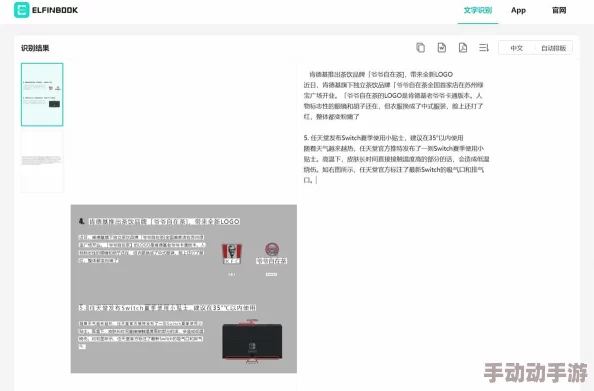Copy the recognized text with the copy icon
Image resolution: width=594 pixels, height=391 pixels.
click(x=420, y=48)
